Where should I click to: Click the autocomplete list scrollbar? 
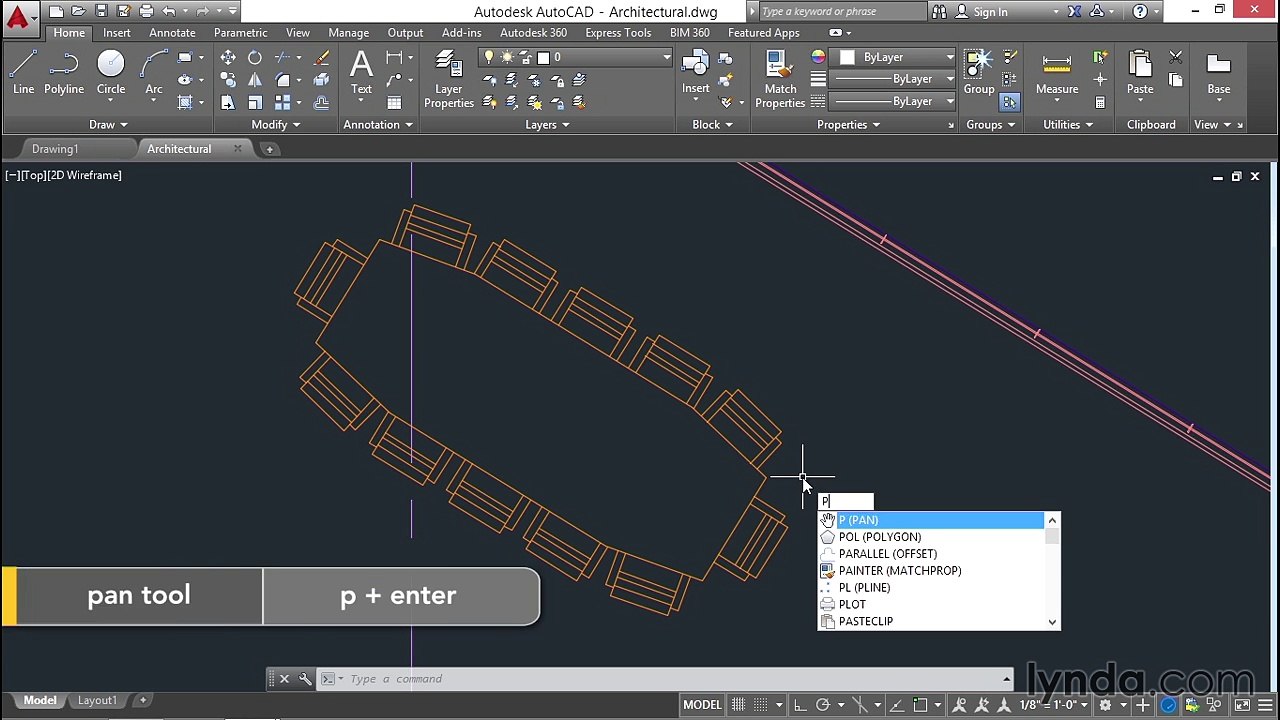1052,571
